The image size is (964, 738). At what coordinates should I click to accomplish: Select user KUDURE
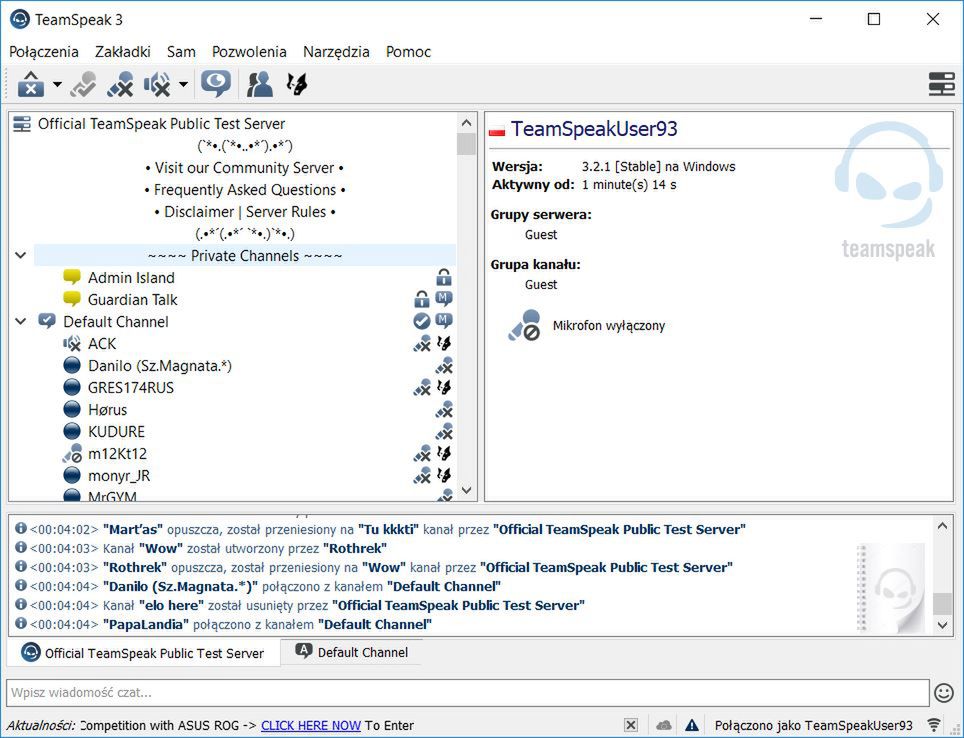pyautogui.click(x=116, y=432)
